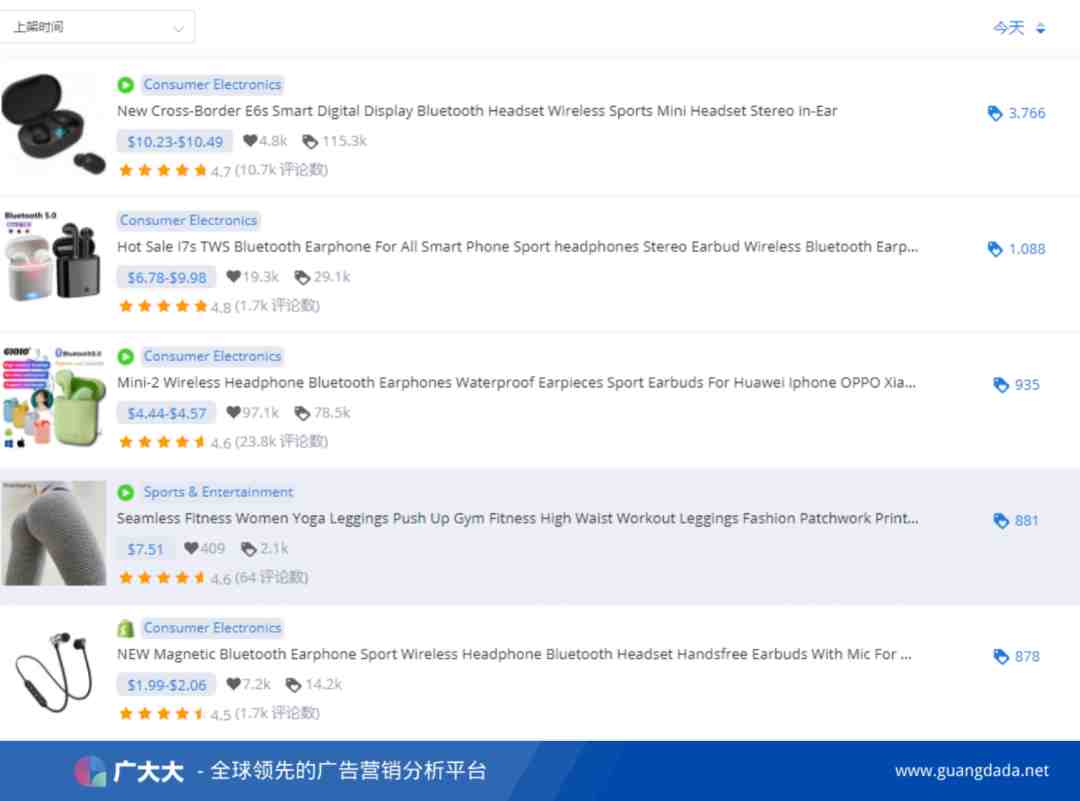This screenshot has height=801, width=1080.
Task: Click the heart icon beside 4.8k
Action: click(x=250, y=141)
